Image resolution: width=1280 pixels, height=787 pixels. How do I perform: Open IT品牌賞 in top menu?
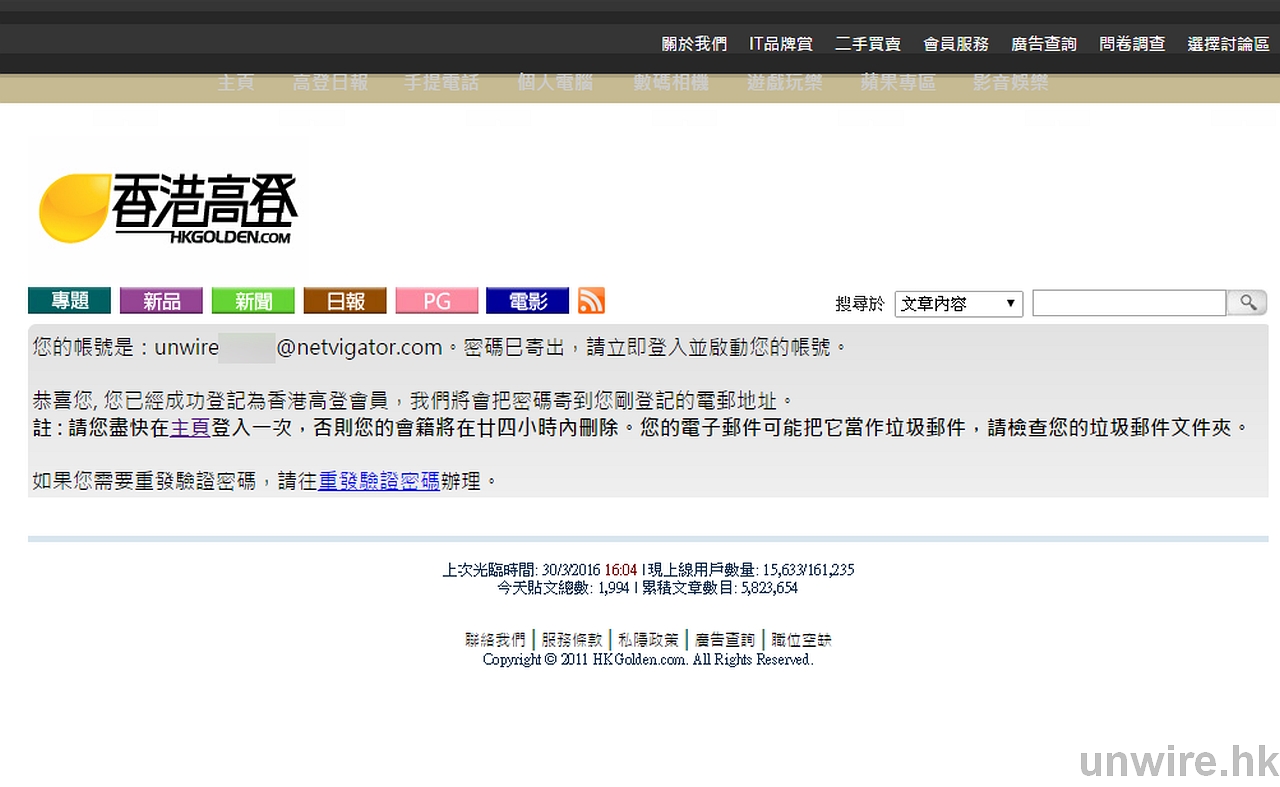(781, 44)
